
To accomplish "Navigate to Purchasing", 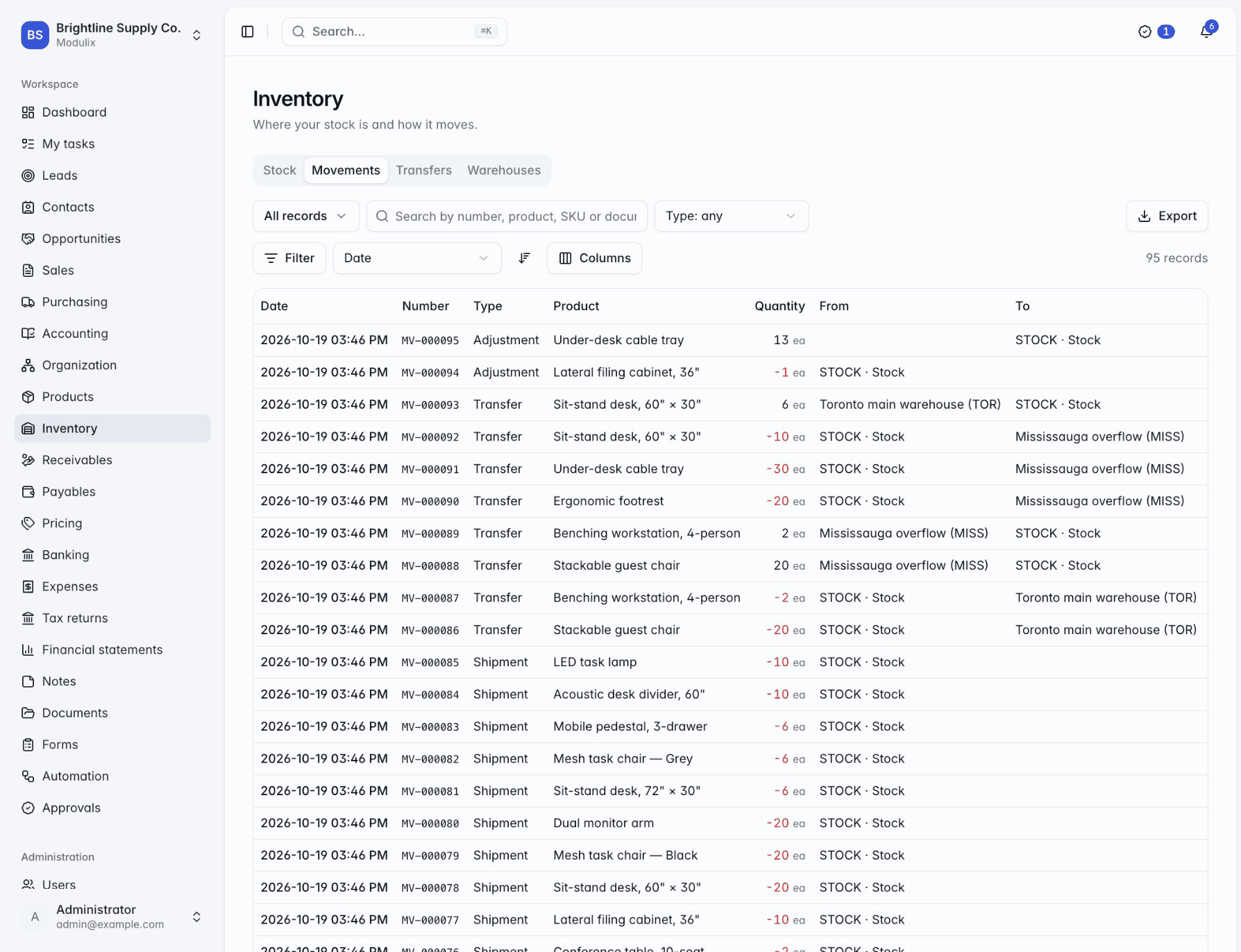I will (x=112, y=302).
